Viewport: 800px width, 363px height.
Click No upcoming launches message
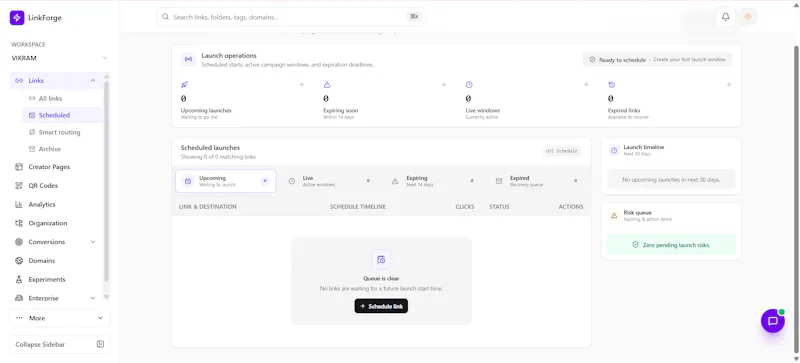[671, 180]
